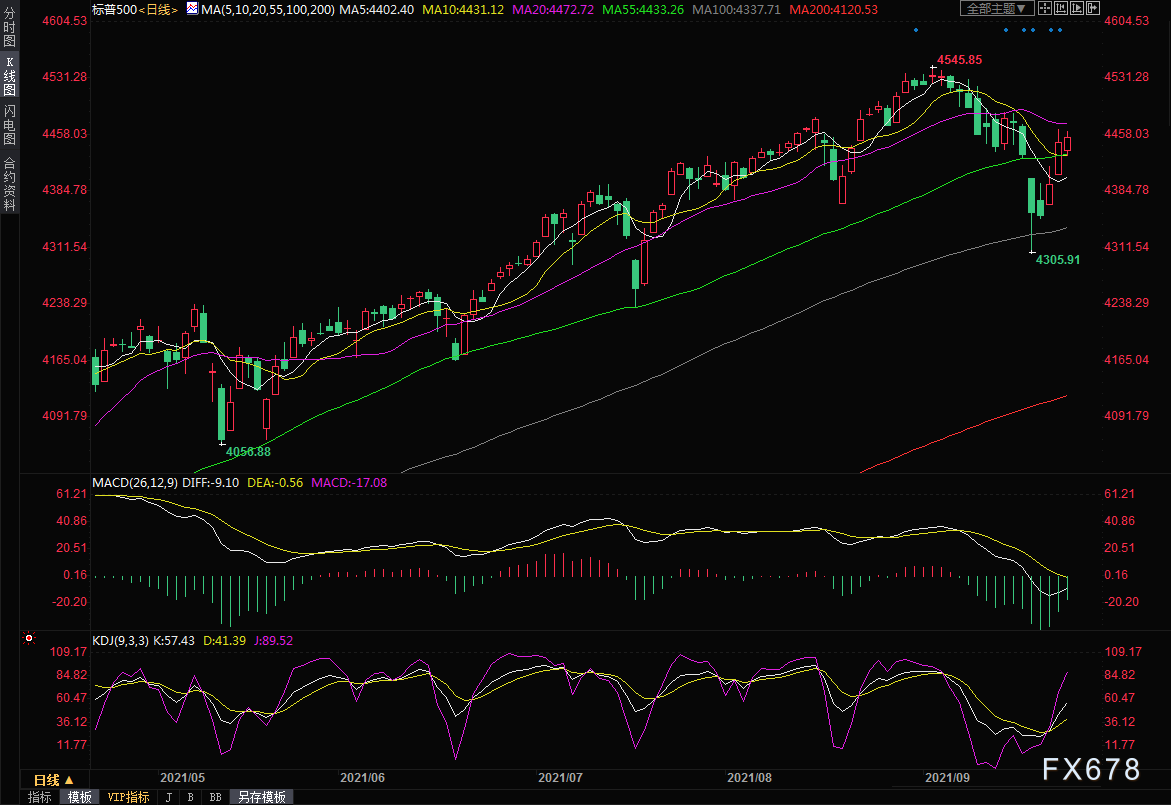Click the MA indicator chart icon

[192, 8]
